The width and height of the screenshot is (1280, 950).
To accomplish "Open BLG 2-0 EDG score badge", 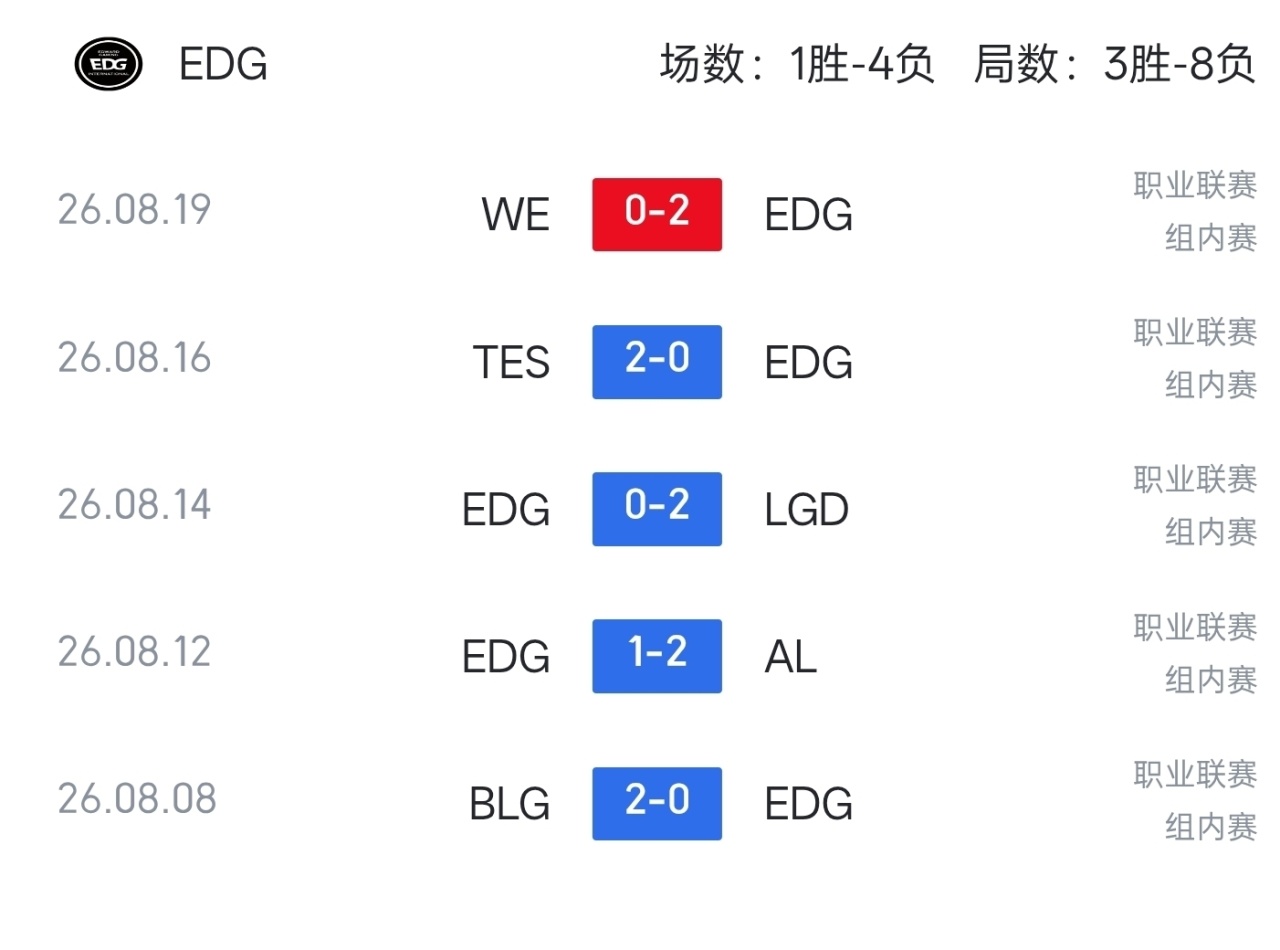I will [657, 803].
